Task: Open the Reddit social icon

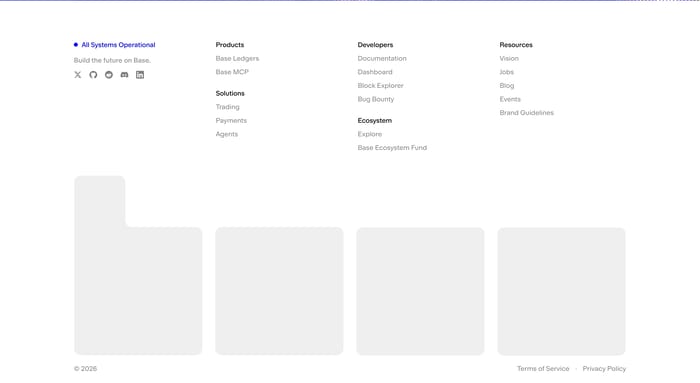Action: click(109, 75)
